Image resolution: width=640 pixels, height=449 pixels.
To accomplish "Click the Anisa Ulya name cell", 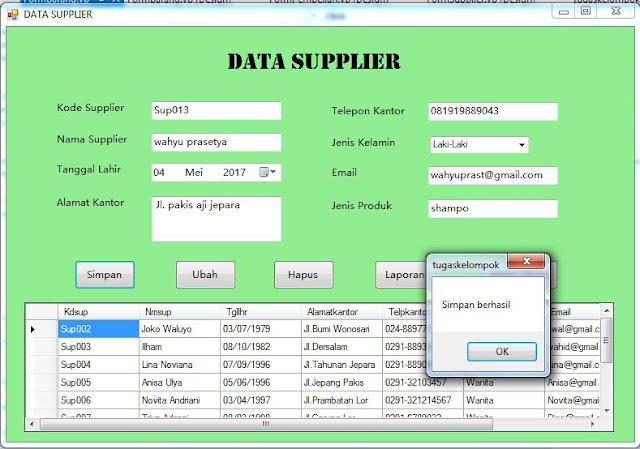I will coord(180,382).
